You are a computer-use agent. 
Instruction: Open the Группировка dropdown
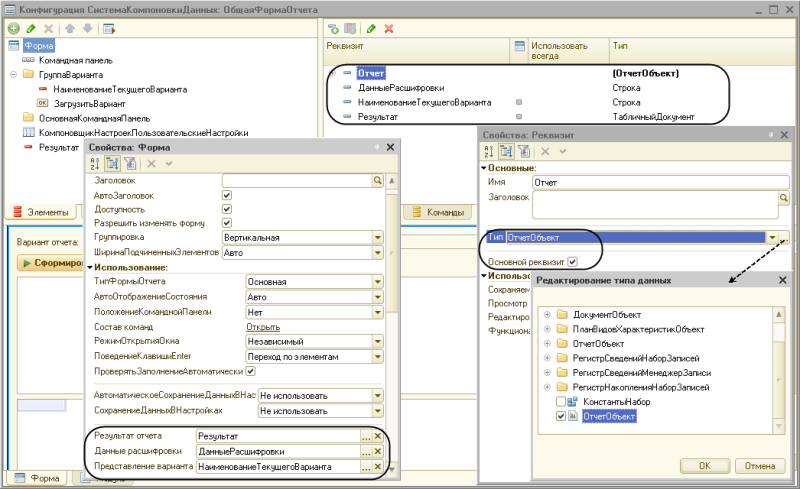click(378, 237)
